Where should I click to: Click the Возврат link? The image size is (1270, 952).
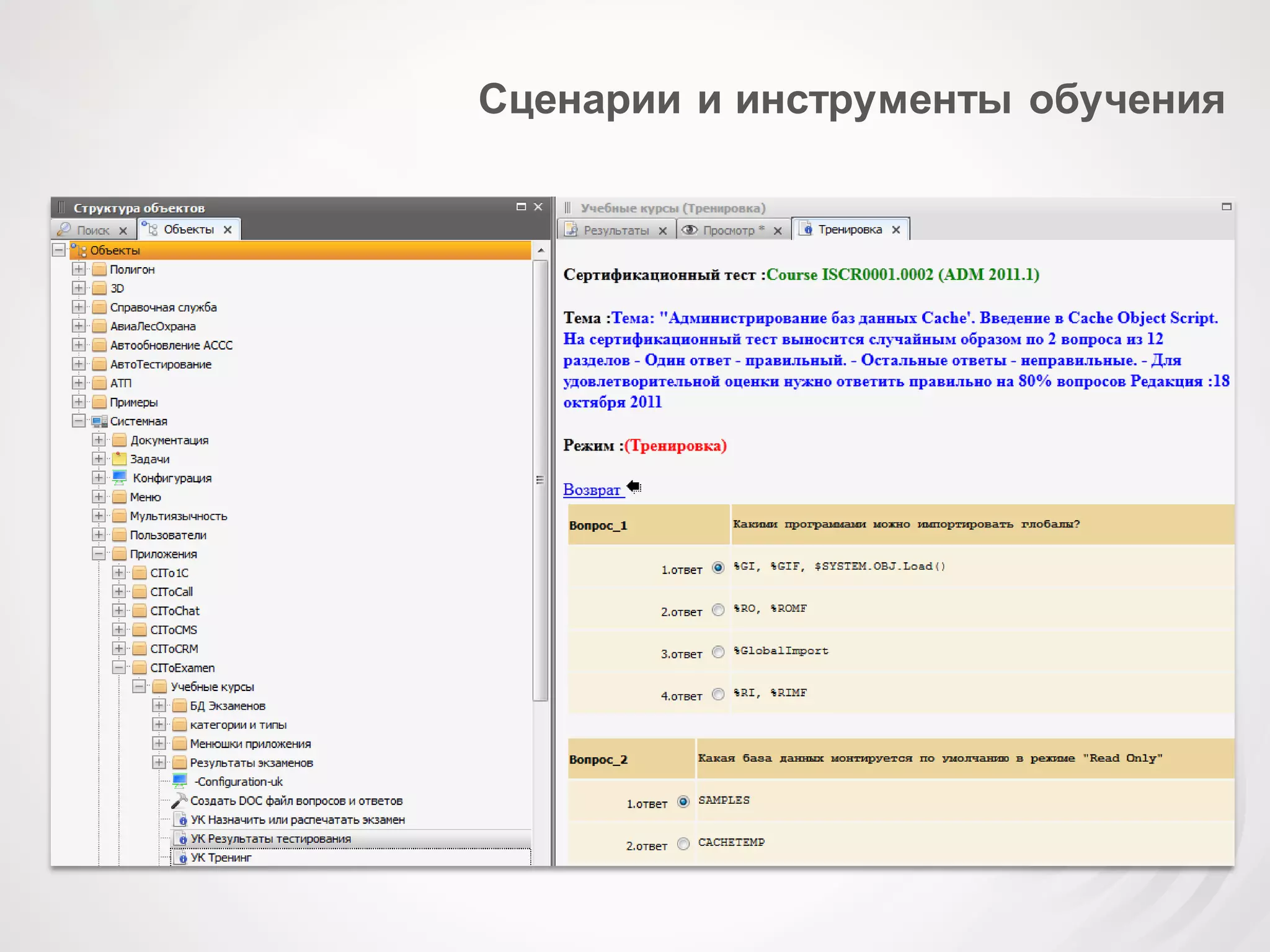(x=592, y=490)
